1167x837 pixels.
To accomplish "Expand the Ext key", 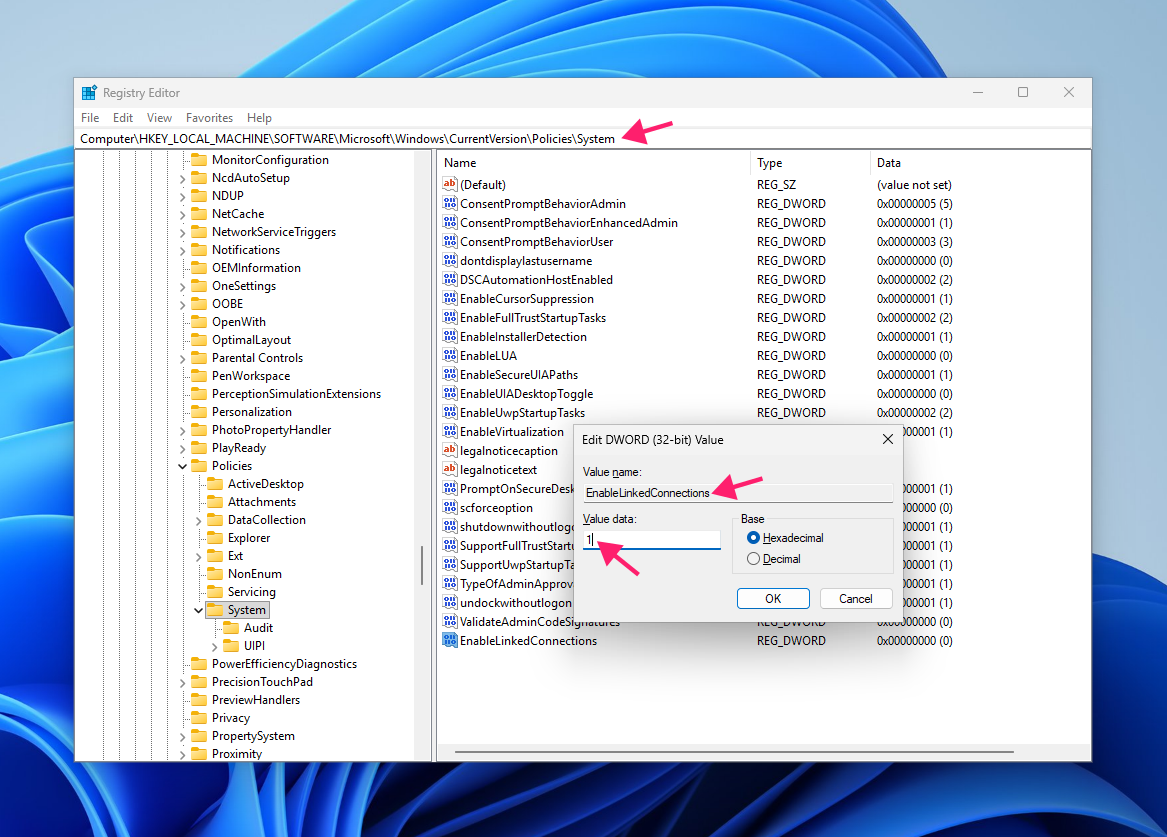I will tap(199, 557).
